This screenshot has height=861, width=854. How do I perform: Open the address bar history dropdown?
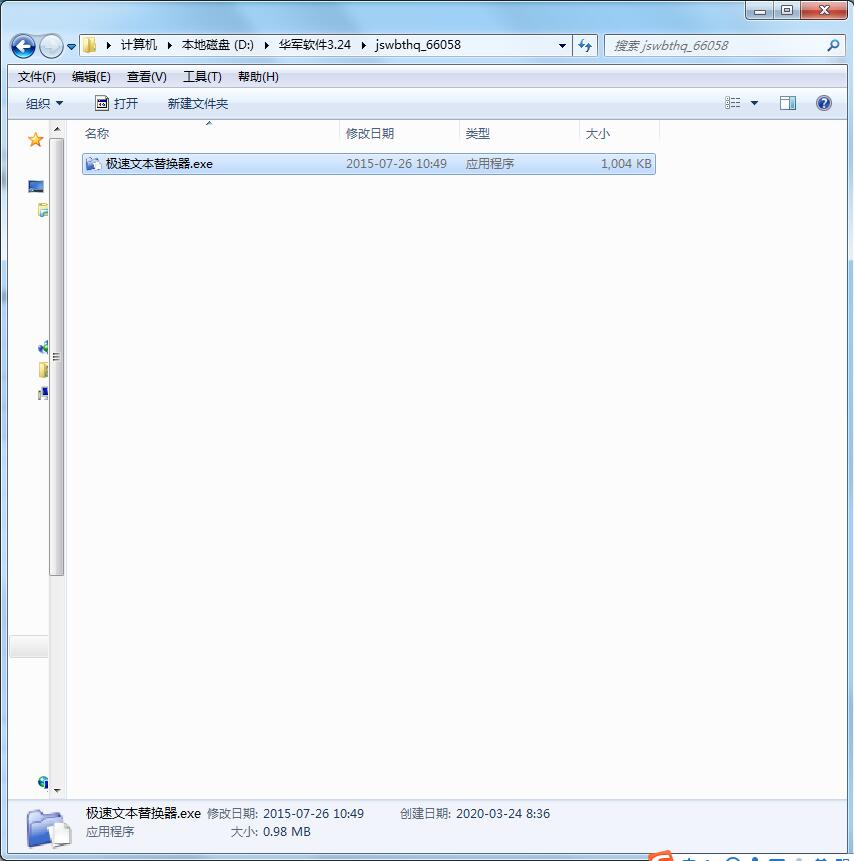click(562, 45)
